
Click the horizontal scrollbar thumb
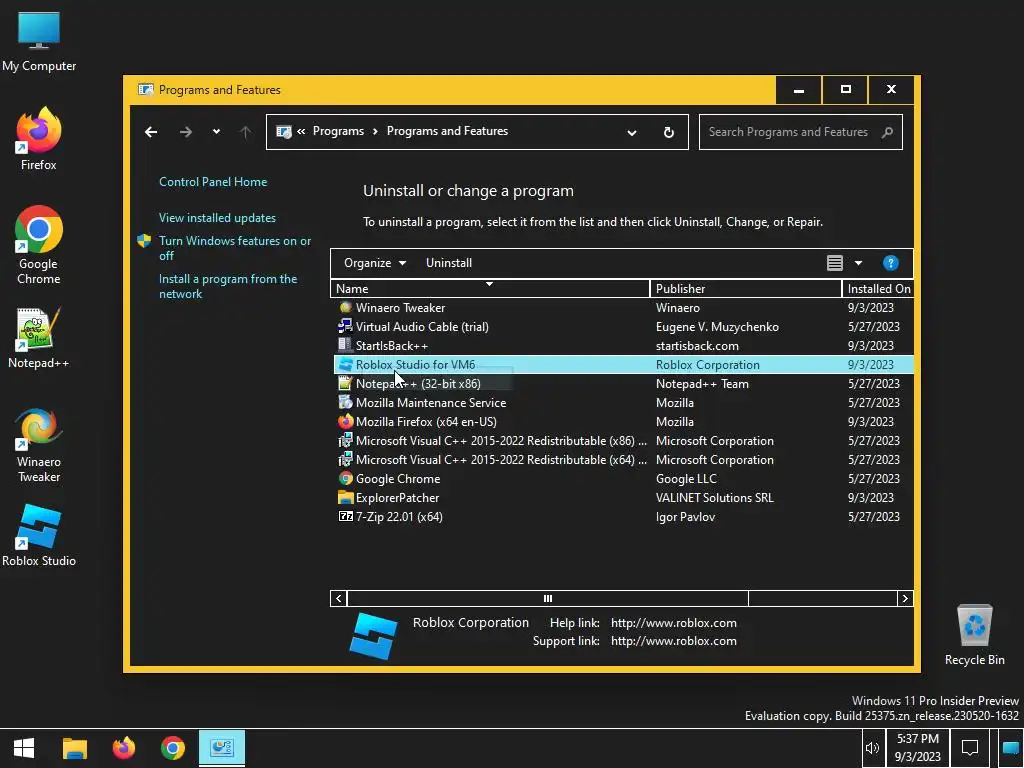pyautogui.click(x=547, y=598)
